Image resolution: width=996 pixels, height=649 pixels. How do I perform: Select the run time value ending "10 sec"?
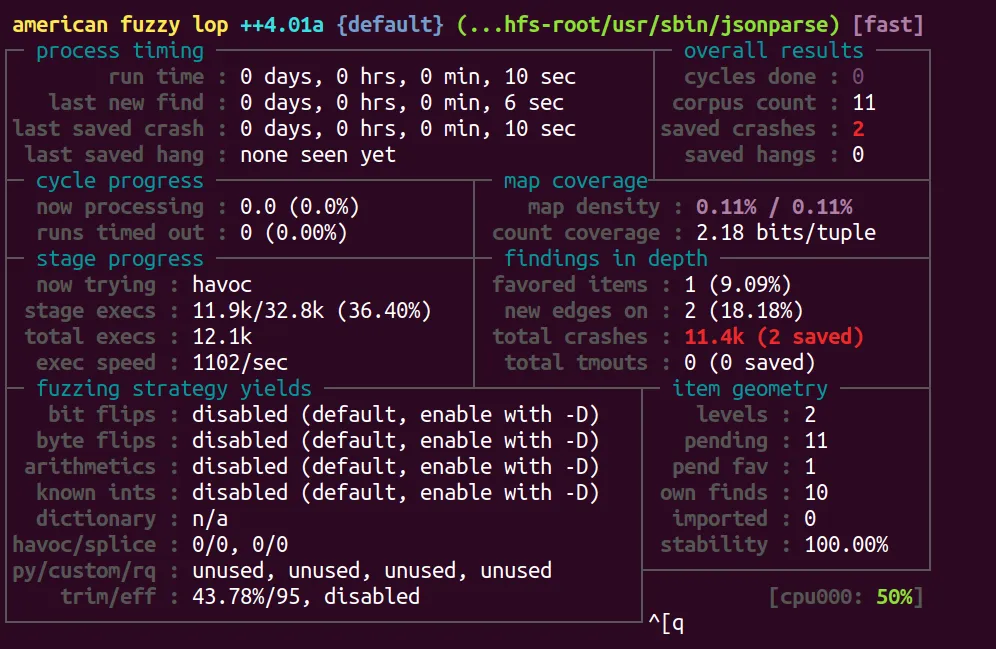(x=408, y=77)
